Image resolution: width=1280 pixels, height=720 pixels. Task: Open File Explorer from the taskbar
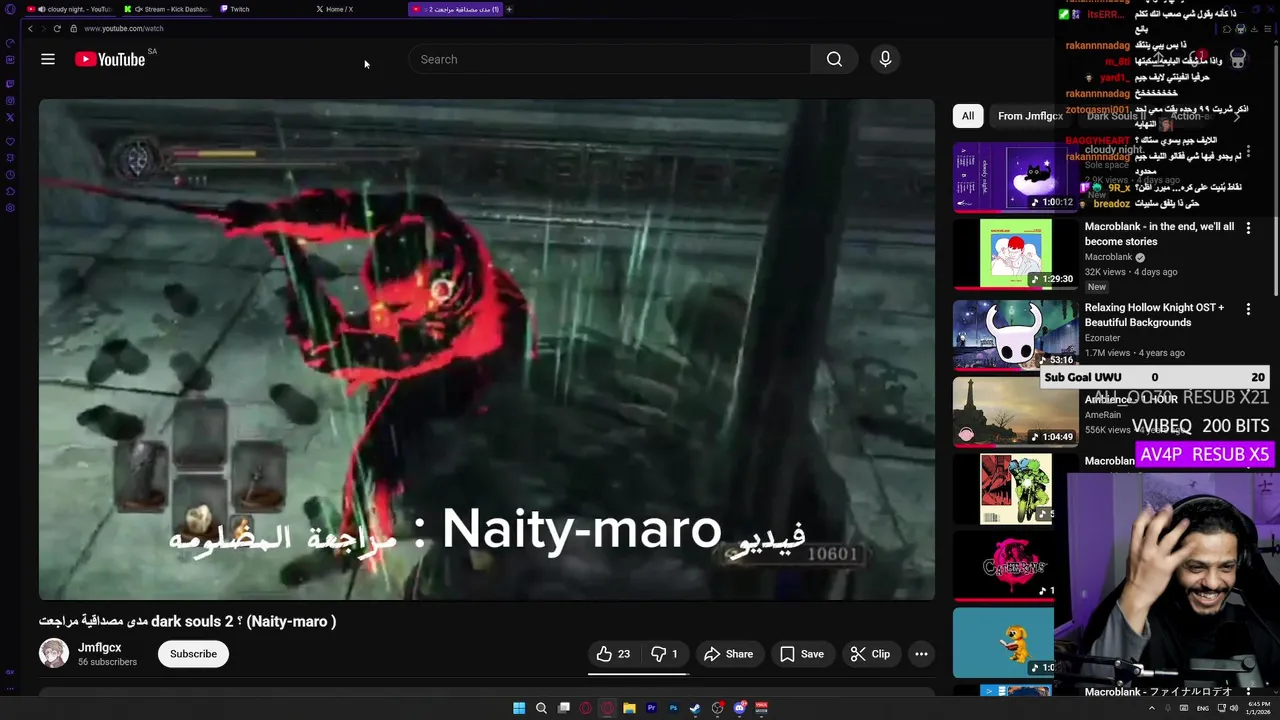(629, 708)
